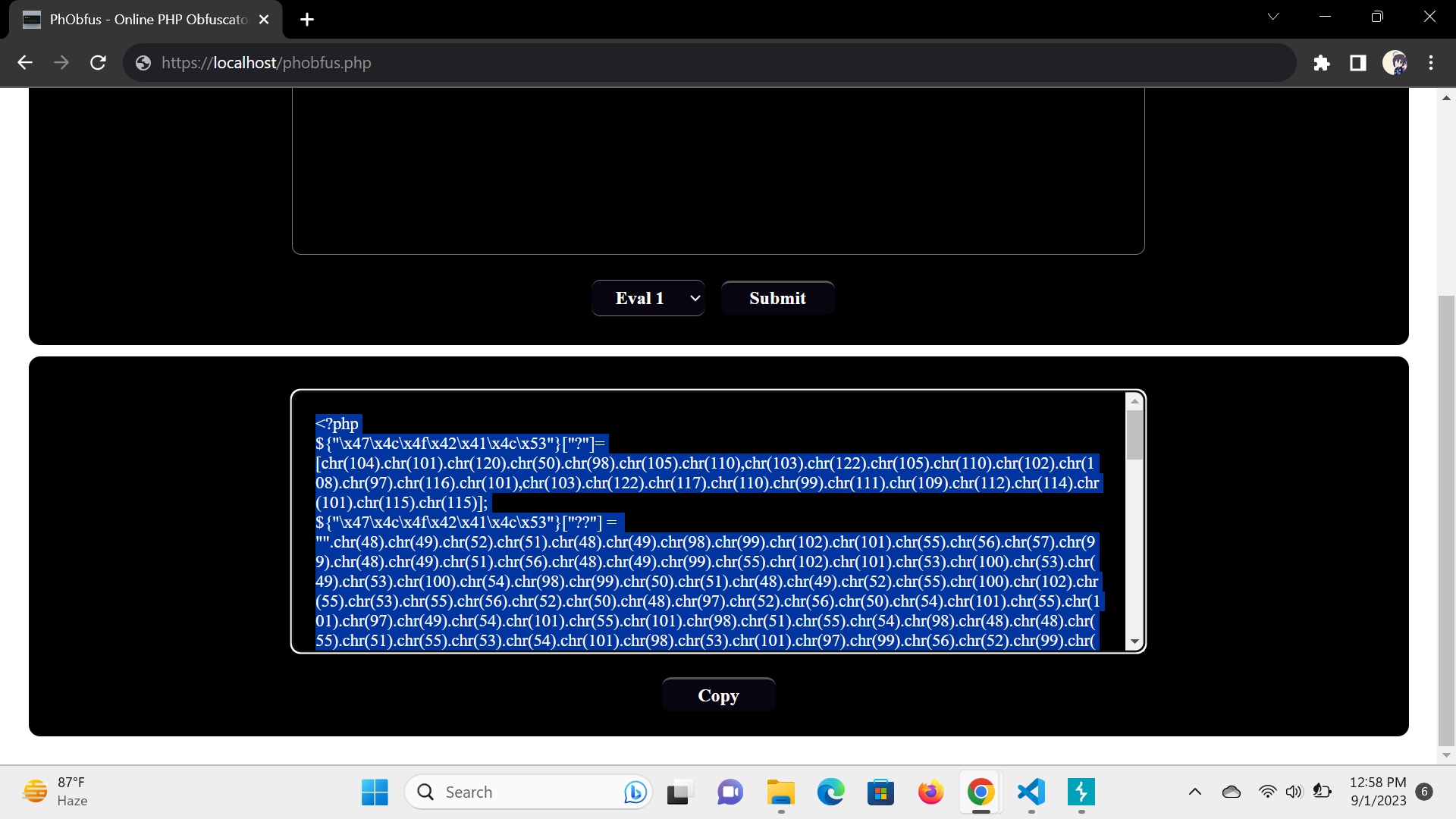Click the browser back arrow
The width and height of the screenshot is (1456, 819).
(25, 63)
